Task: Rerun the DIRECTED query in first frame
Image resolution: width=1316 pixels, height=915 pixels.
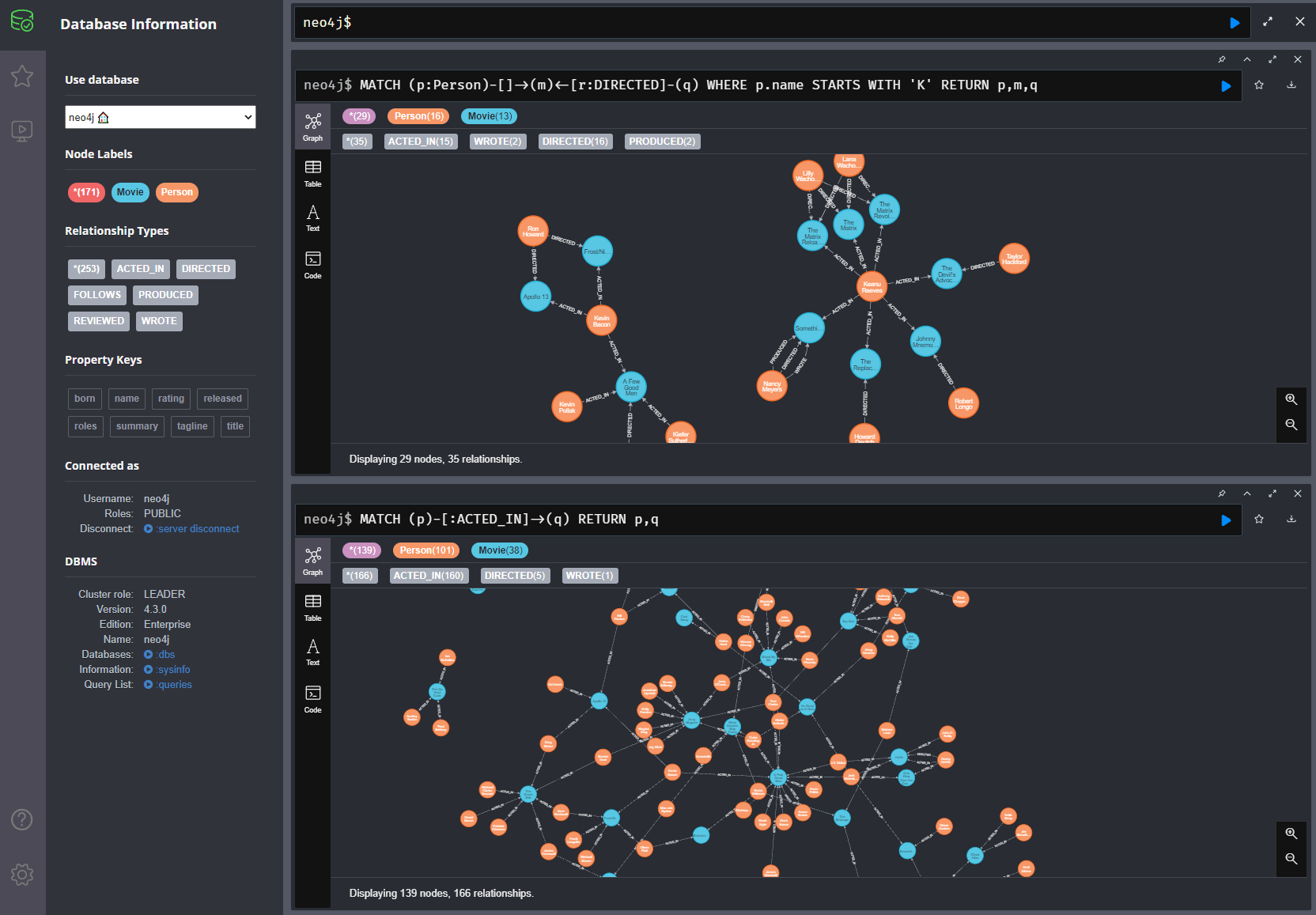Action: click(1226, 85)
